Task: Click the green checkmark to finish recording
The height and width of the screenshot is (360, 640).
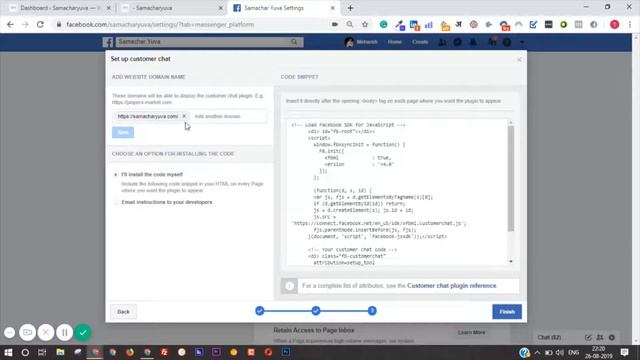Action: (83, 332)
